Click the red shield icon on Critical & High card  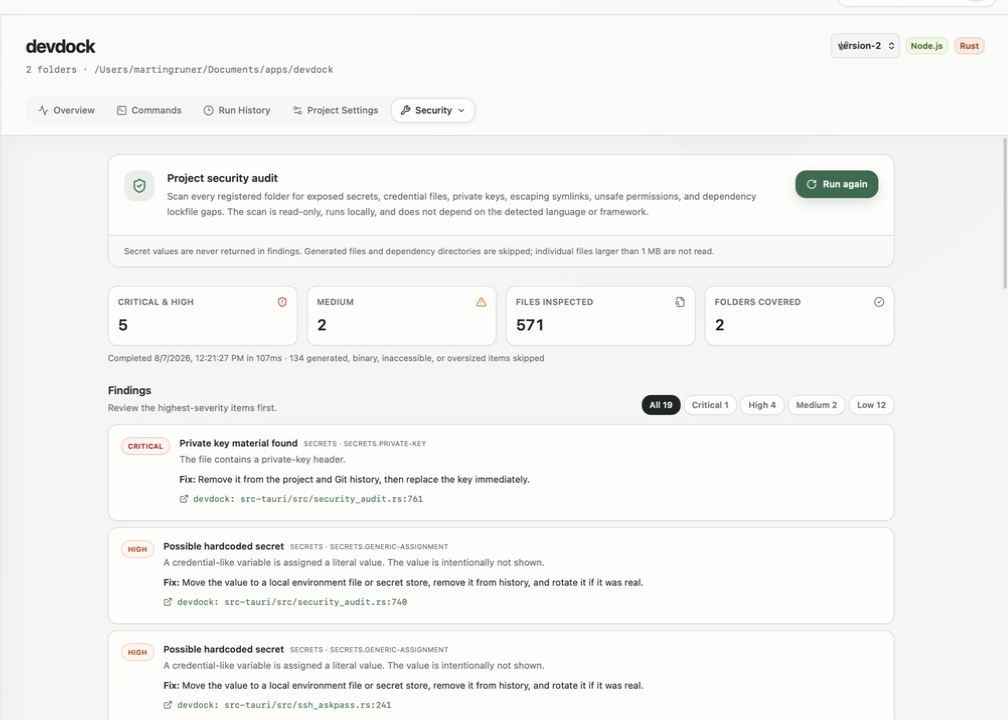[282, 302]
